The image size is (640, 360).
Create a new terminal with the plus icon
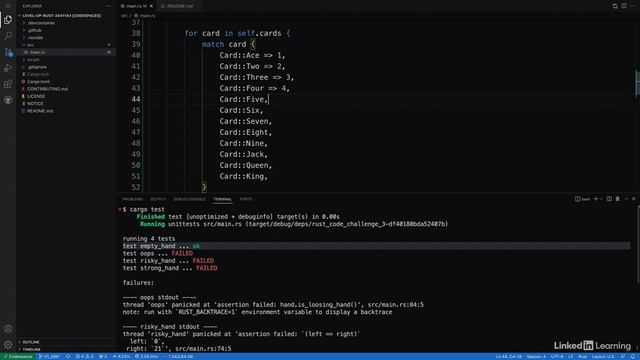point(596,199)
